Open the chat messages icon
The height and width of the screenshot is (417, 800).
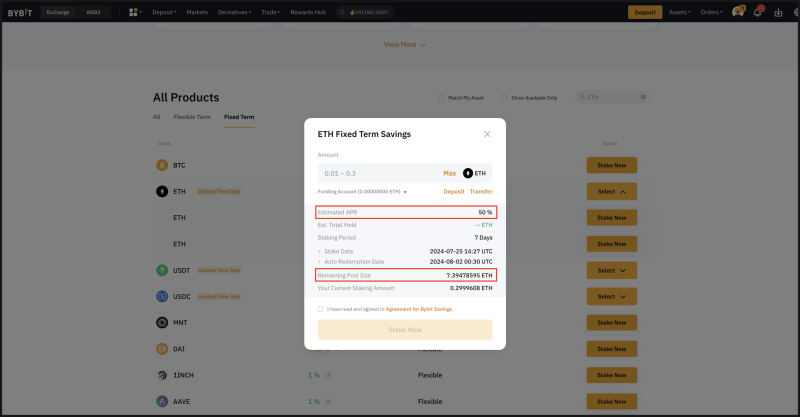pos(738,12)
